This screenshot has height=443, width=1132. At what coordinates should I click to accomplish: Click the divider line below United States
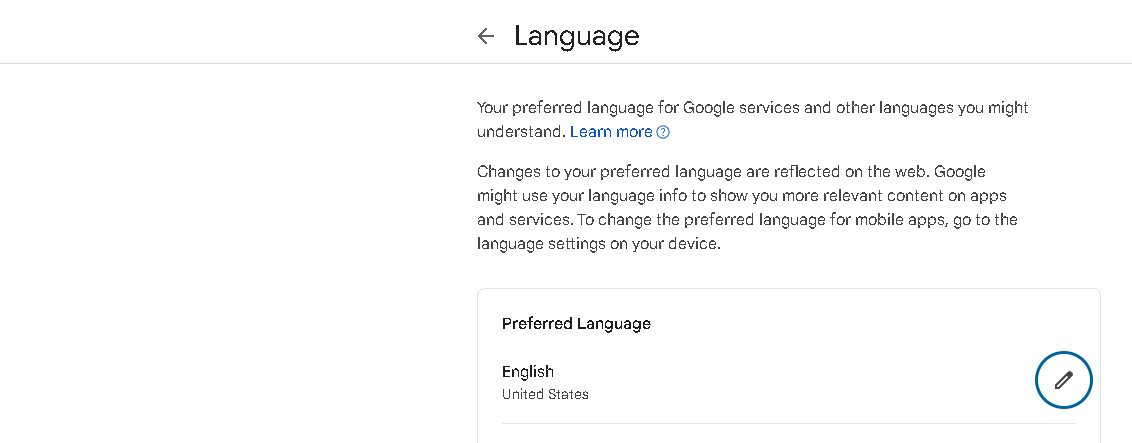788,424
